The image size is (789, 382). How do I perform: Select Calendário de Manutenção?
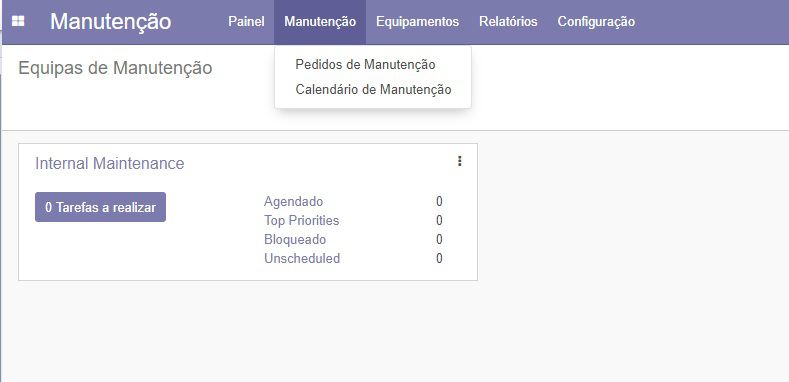pyautogui.click(x=373, y=90)
